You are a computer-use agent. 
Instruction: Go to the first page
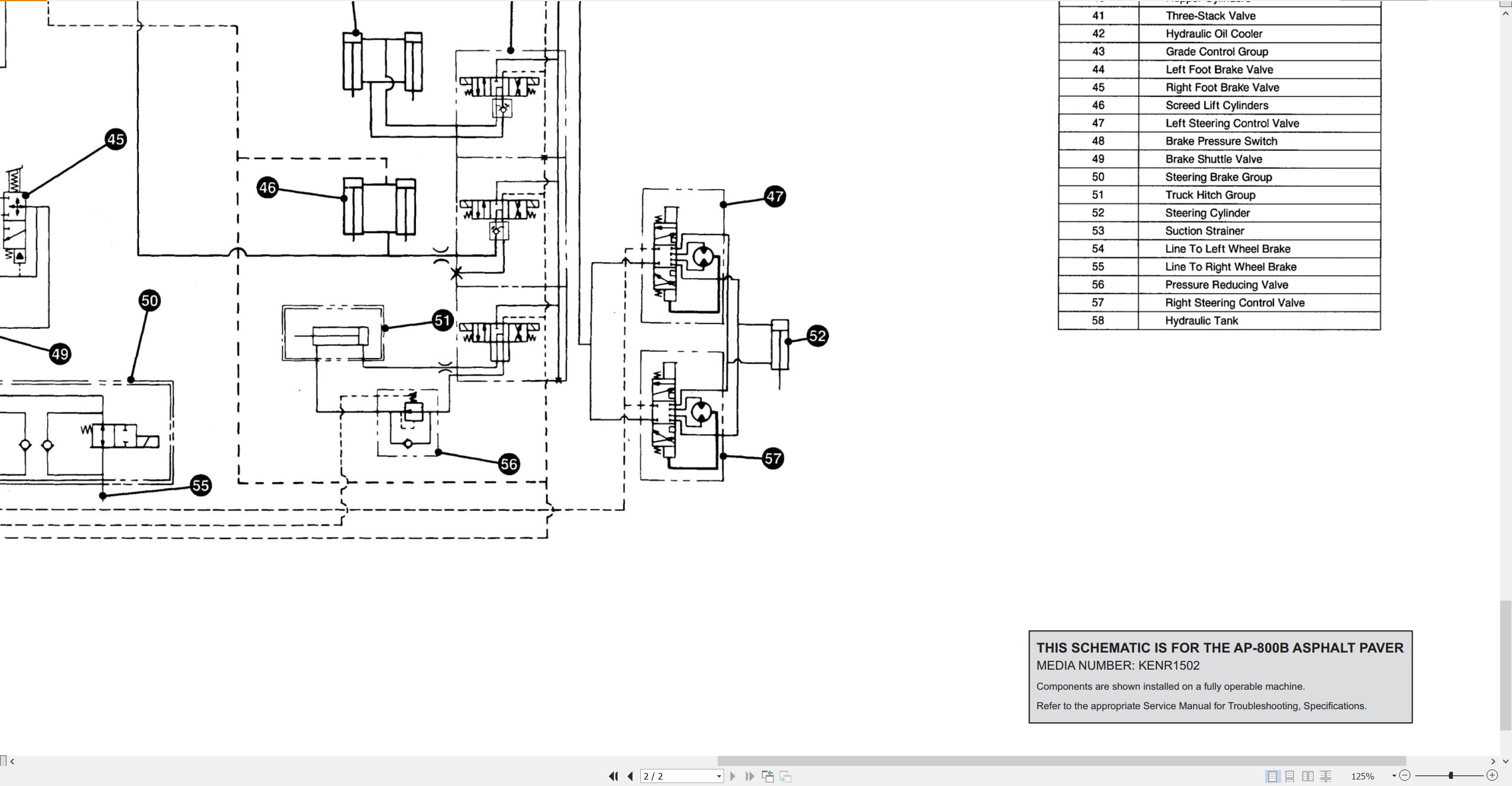click(614, 776)
